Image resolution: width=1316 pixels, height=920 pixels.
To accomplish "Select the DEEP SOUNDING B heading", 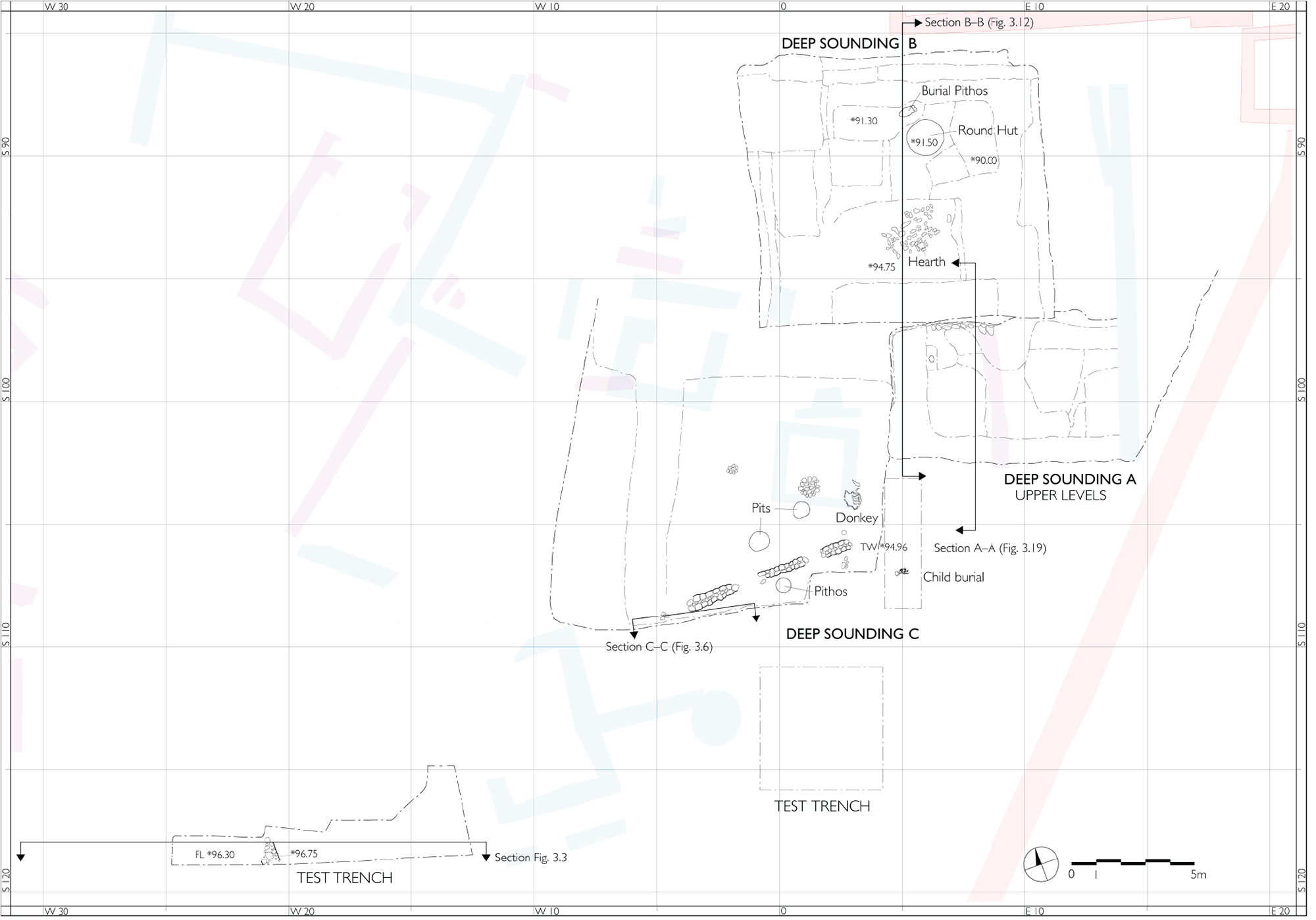I will click(849, 44).
